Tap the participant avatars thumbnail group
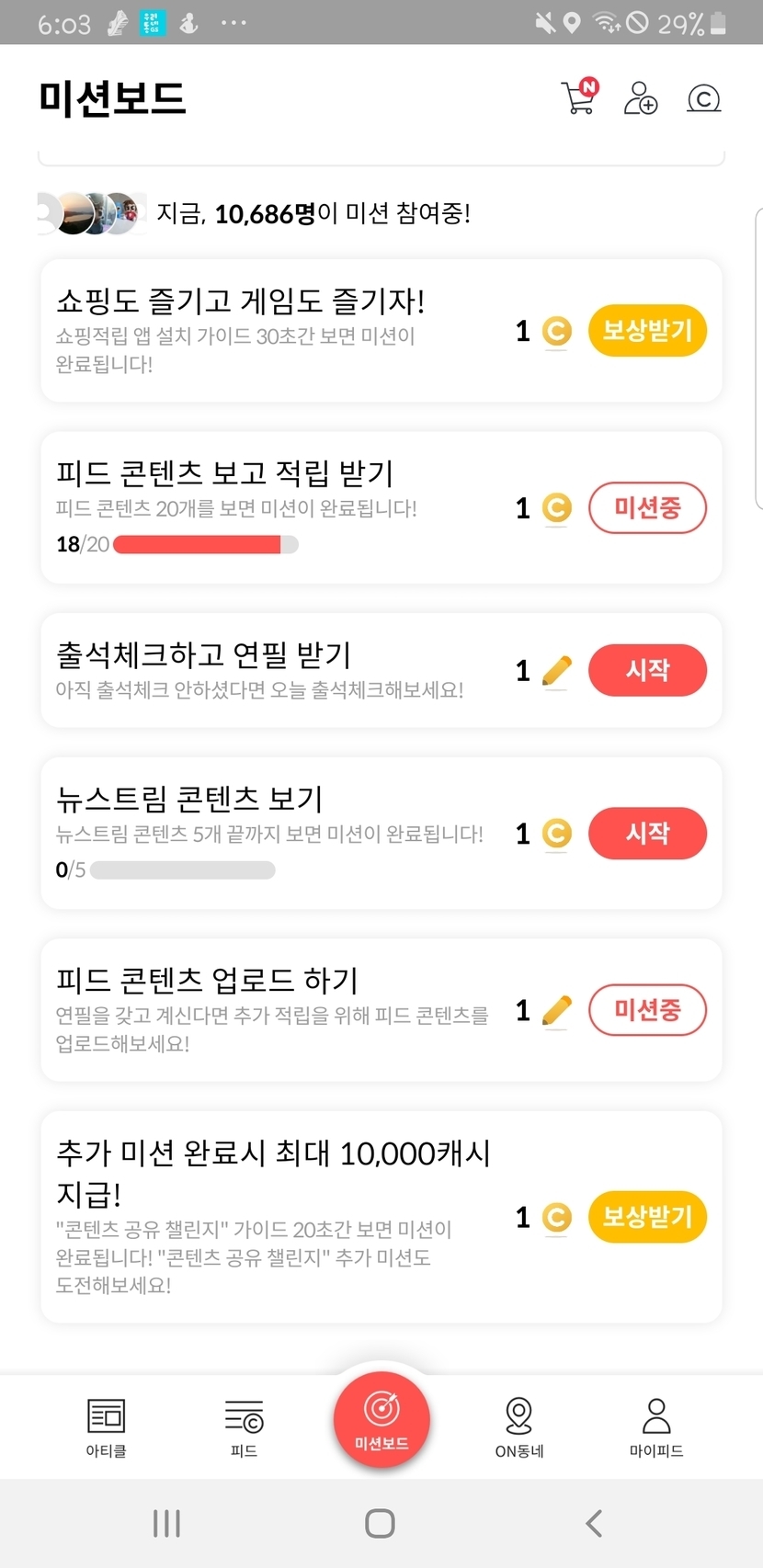 (x=92, y=213)
